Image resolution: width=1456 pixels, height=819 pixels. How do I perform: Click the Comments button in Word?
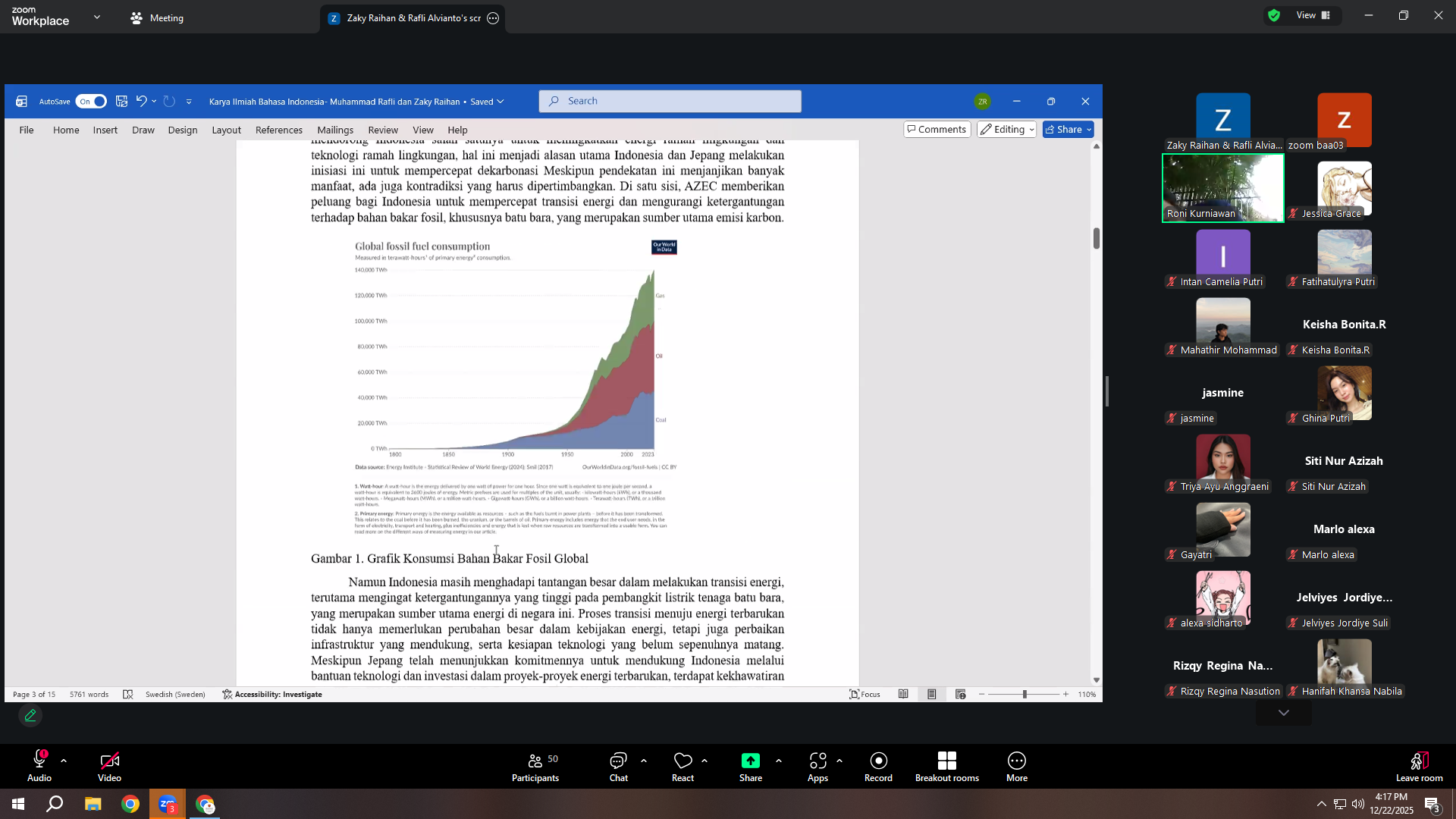(937, 130)
